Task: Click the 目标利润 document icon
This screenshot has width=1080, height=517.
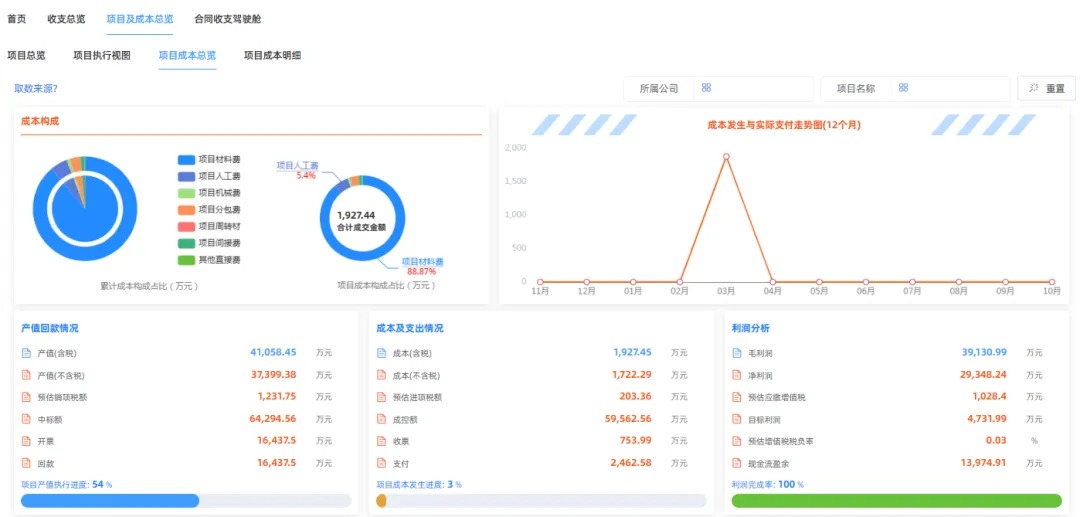Action: pos(737,419)
